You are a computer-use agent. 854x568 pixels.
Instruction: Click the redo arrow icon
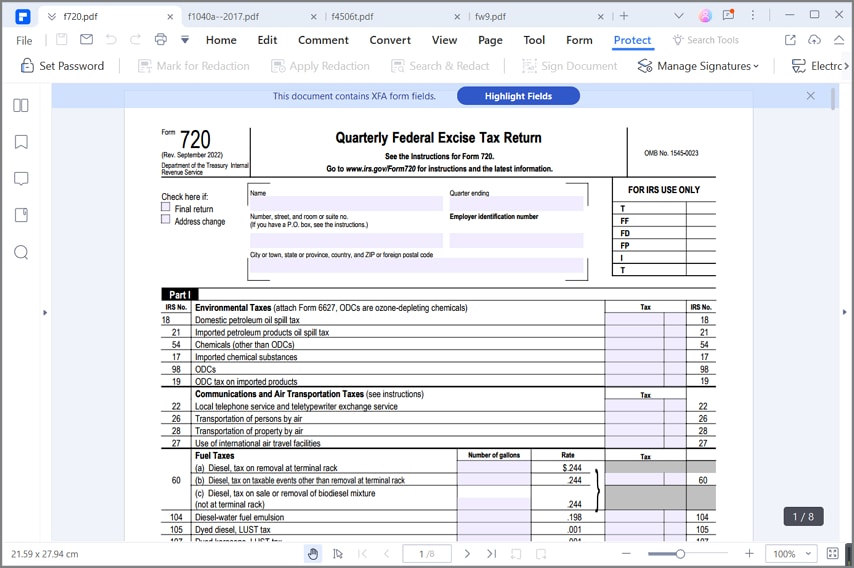coord(135,39)
